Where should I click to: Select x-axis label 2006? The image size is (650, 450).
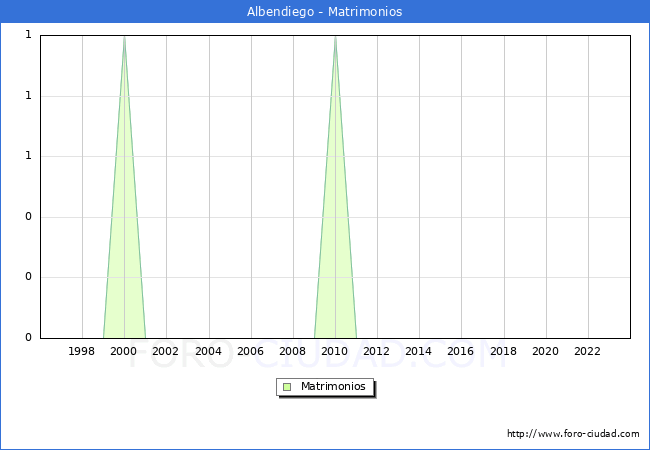(250, 351)
